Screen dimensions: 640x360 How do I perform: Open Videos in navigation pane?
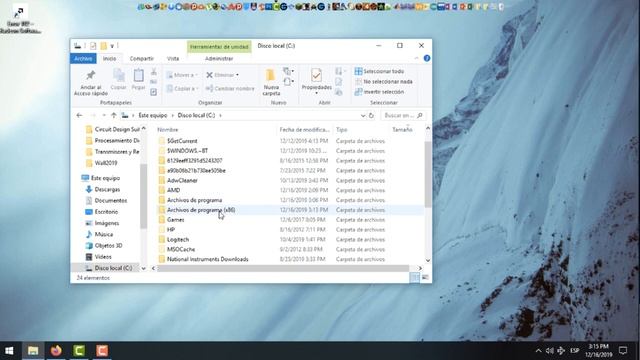pos(103,257)
